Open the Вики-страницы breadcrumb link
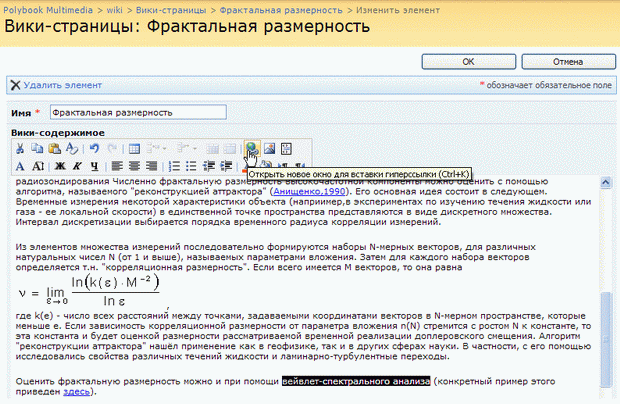 click(171, 10)
